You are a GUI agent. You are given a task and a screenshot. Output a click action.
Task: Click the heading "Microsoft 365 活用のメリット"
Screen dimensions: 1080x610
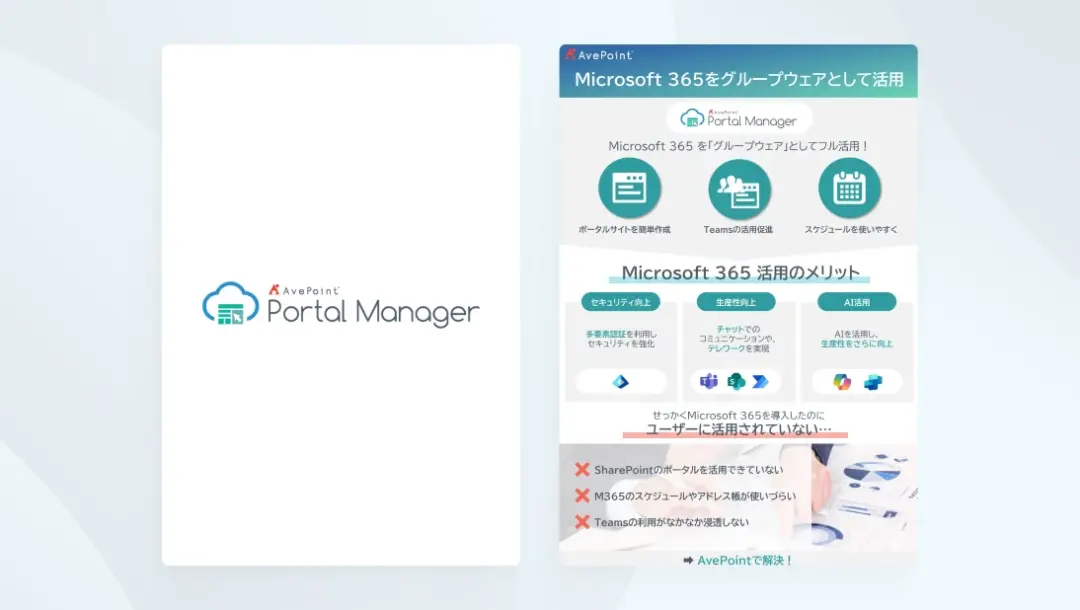(x=740, y=273)
